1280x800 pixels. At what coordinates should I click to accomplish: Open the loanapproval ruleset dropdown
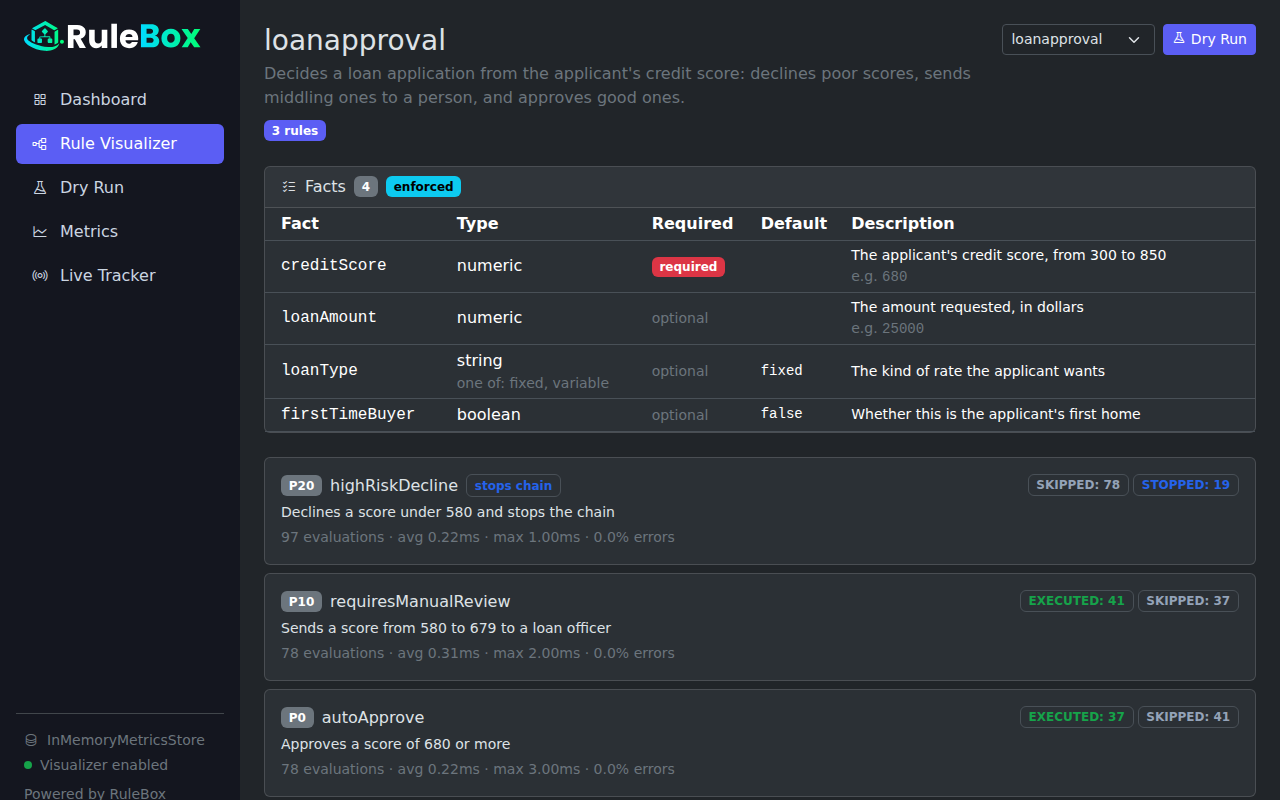[x=1078, y=39]
